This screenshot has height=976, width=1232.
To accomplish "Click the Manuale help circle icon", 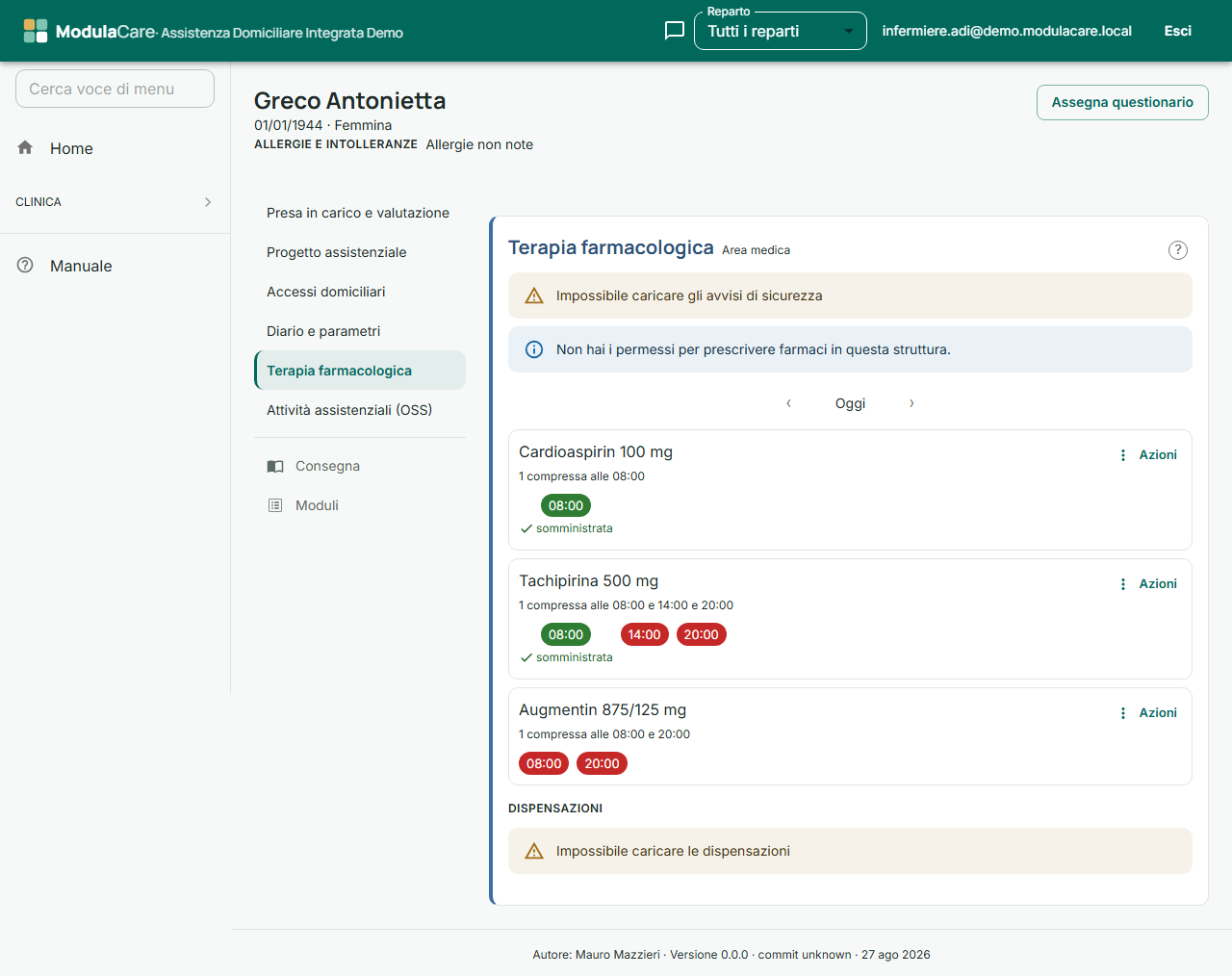I will [x=25, y=265].
